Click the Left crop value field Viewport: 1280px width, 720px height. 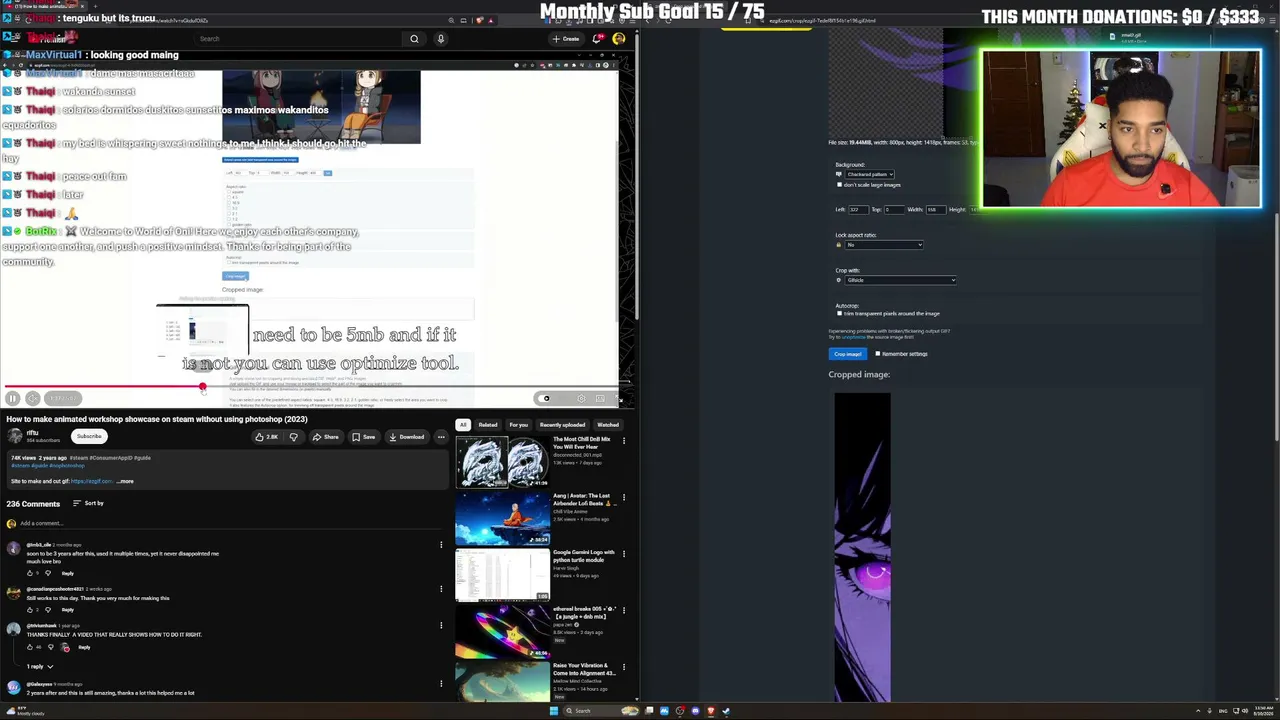pyautogui.click(x=858, y=210)
